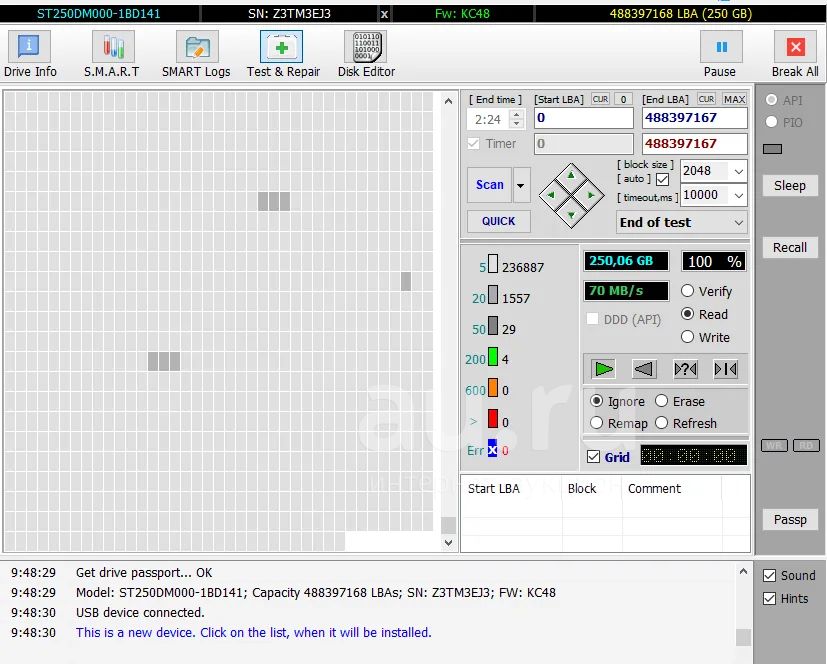The width and height of the screenshot is (827, 664).
Task: Select the Erase radio button
Action: tap(661, 401)
